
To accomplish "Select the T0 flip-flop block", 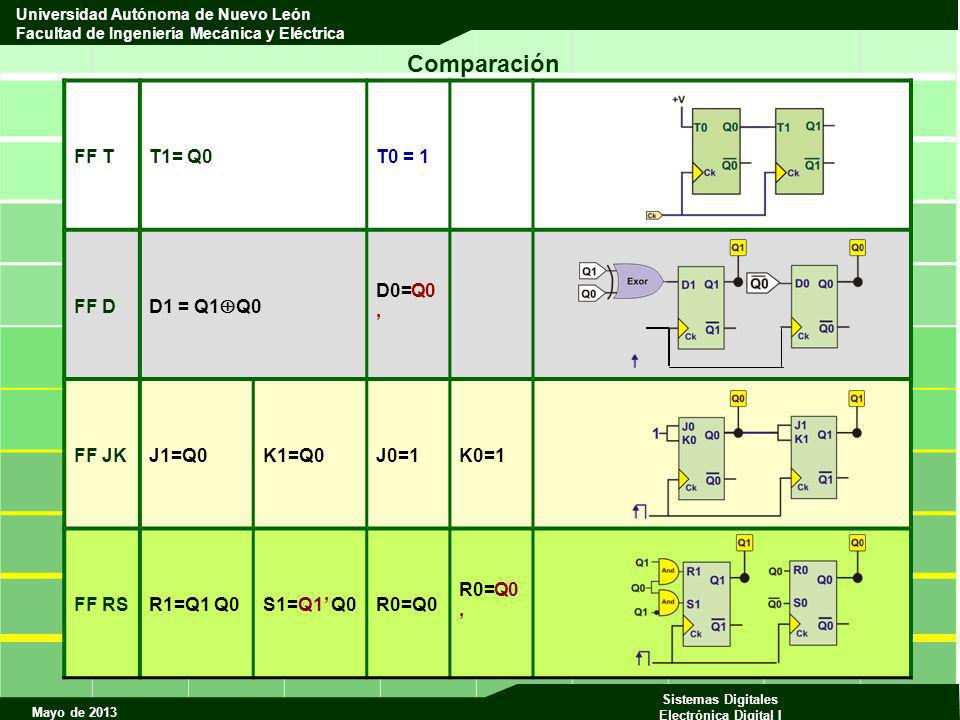I will 716,151.
